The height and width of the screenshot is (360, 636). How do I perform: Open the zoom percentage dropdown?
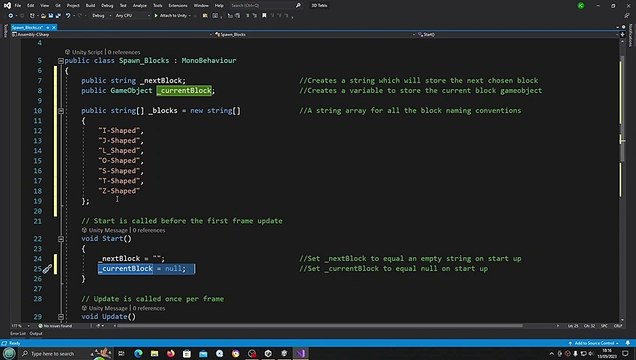pyautogui.click(x=20, y=326)
